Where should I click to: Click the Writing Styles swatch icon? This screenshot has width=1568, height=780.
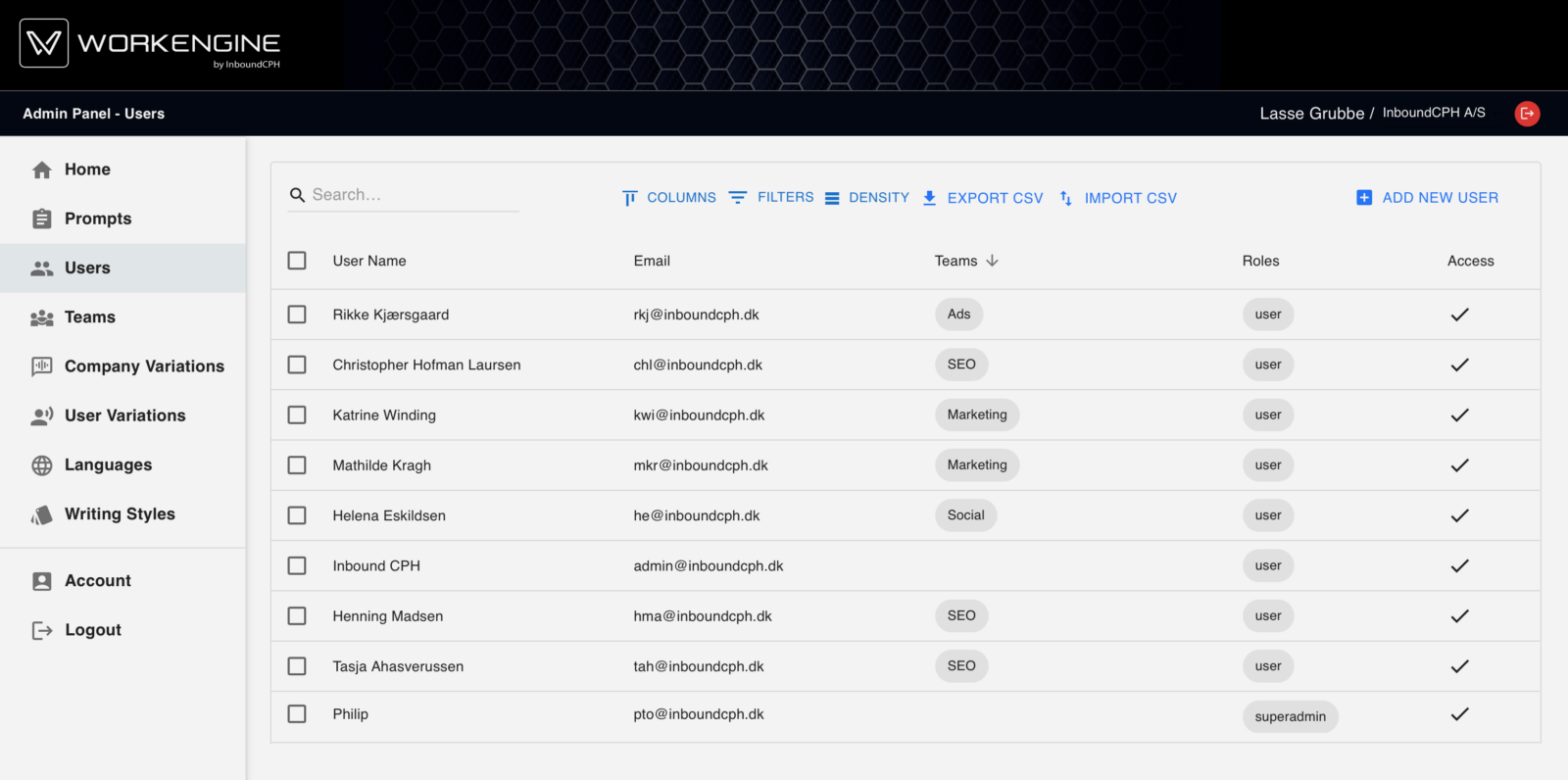point(42,514)
